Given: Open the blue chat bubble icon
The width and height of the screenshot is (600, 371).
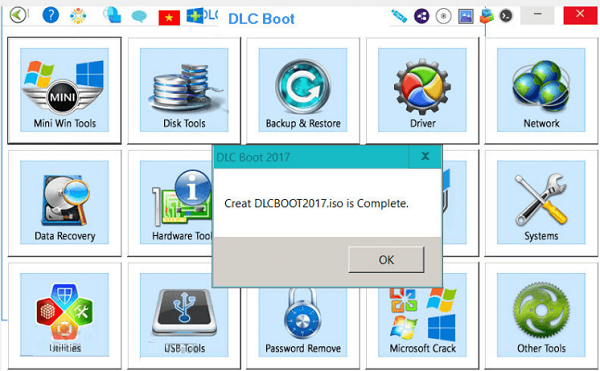Looking at the screenshot, I should [x=139, y=16].
